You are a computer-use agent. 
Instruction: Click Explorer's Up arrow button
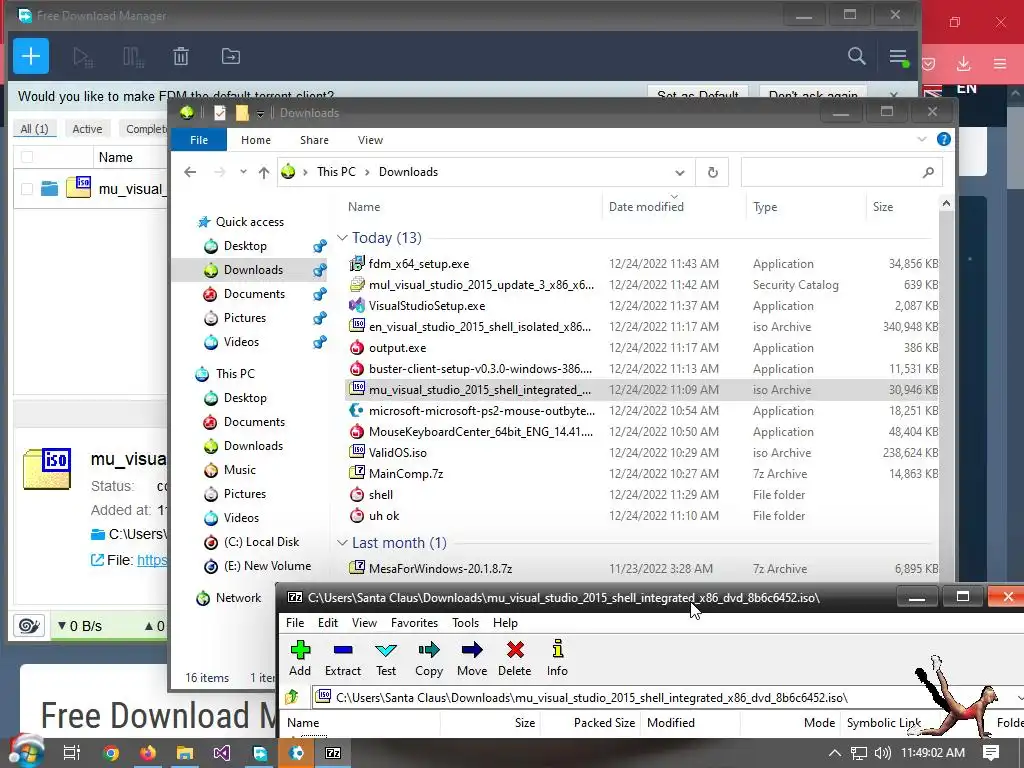click(x=264, y=172)
